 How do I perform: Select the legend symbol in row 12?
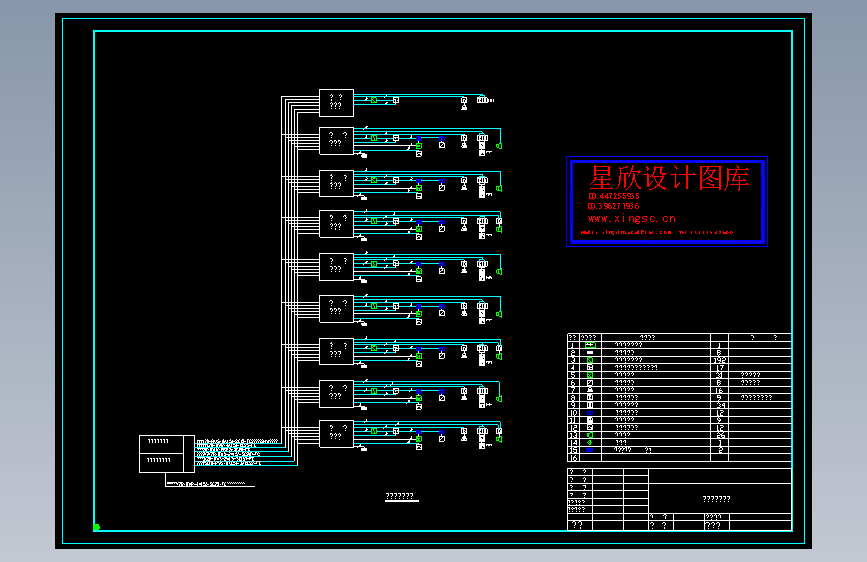(x=590, y=428)
